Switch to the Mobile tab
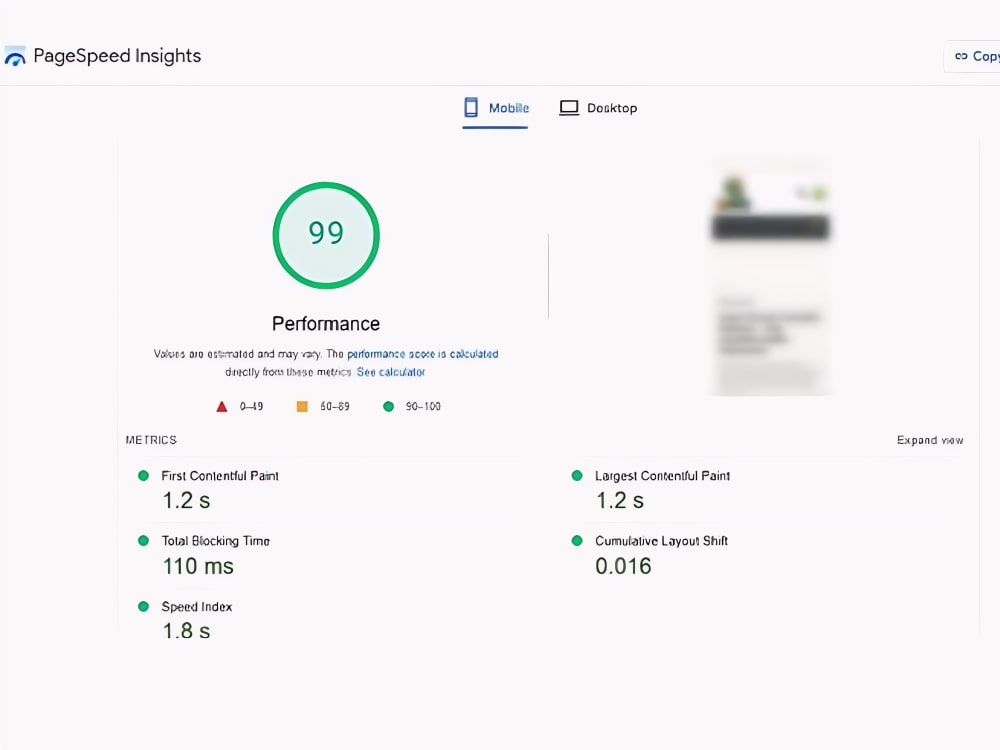Screen dimensions: 1000x750 point(496,108)
